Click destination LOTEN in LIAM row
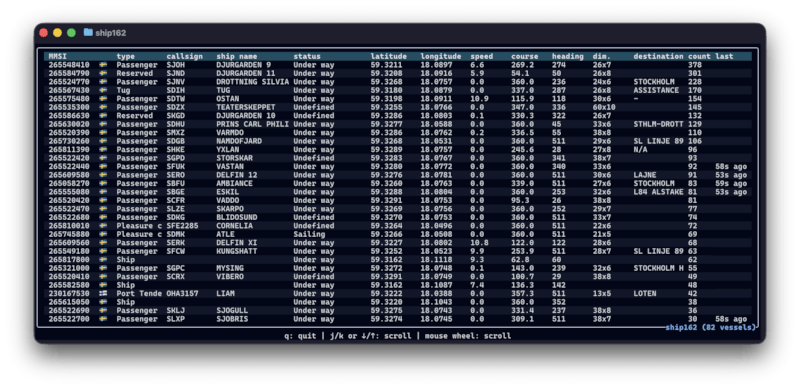Screen dimensions: 800x389 click(x=644, y=294)
